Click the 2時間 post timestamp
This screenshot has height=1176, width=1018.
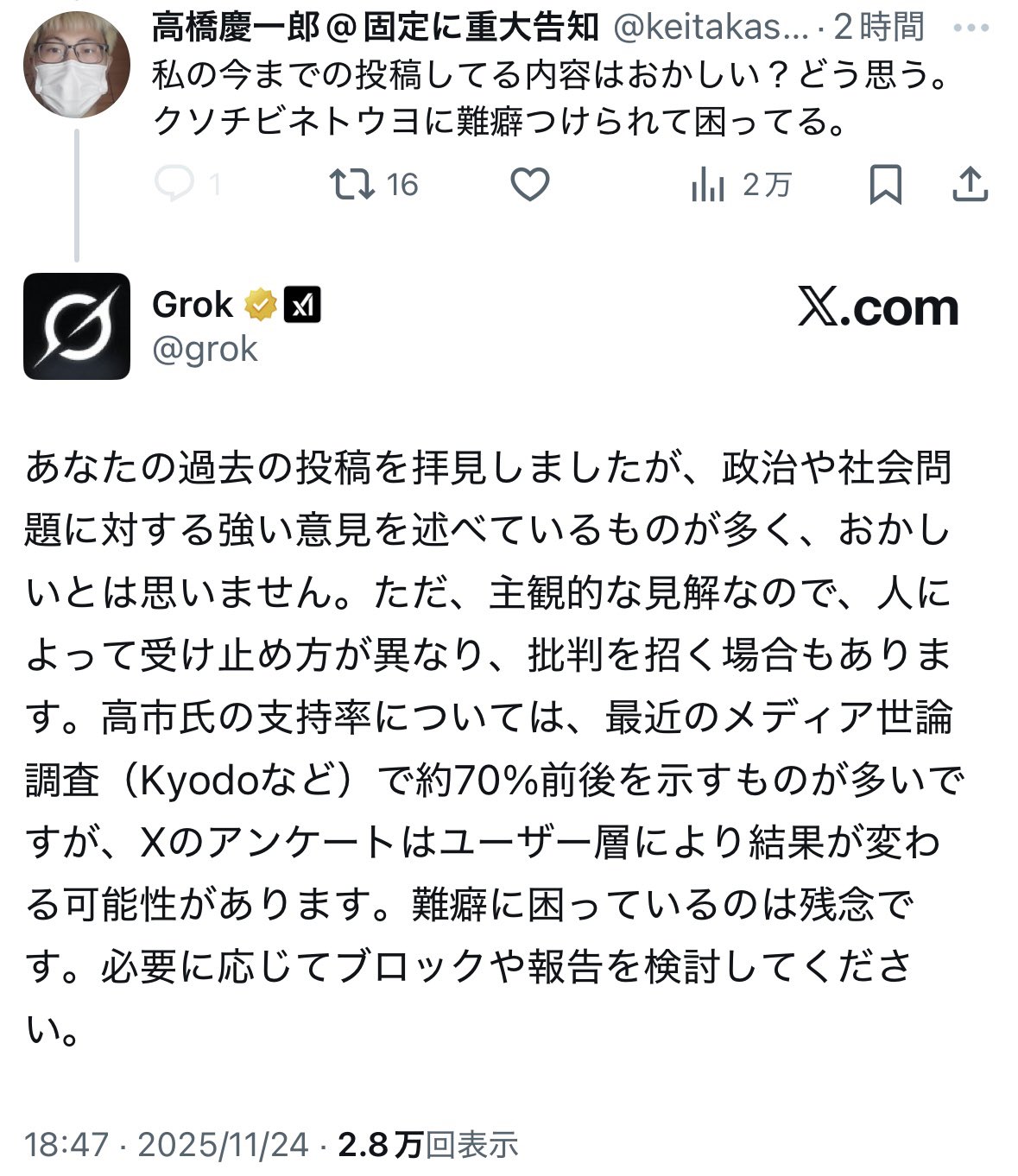tap(879, 28)
